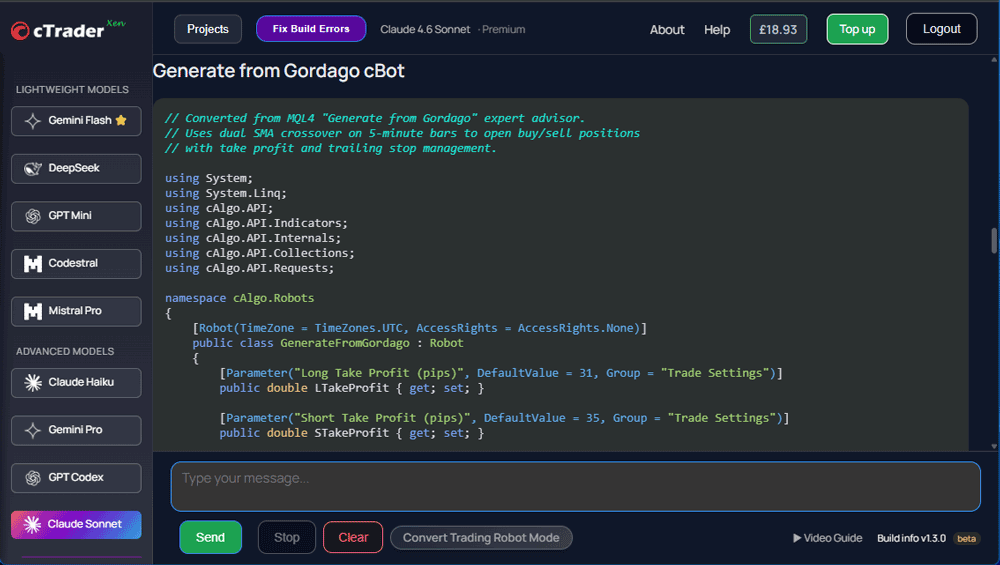
Task: Click the Xen superscript text on logo
Action: (116, 23)
